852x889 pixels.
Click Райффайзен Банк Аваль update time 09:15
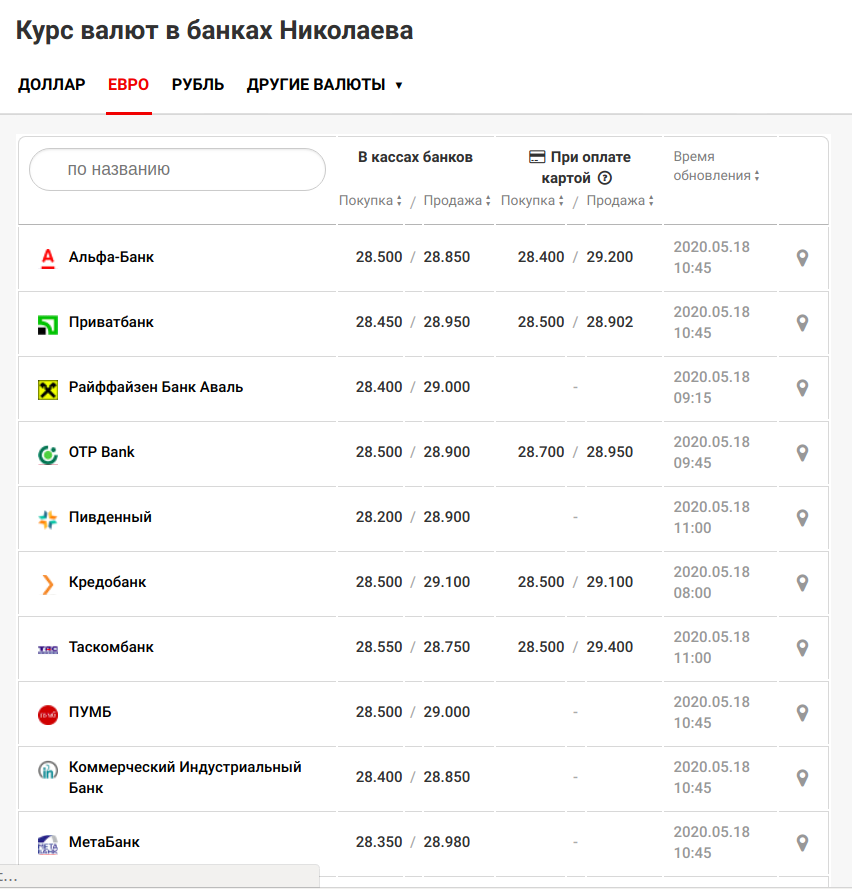click(692, 398)
